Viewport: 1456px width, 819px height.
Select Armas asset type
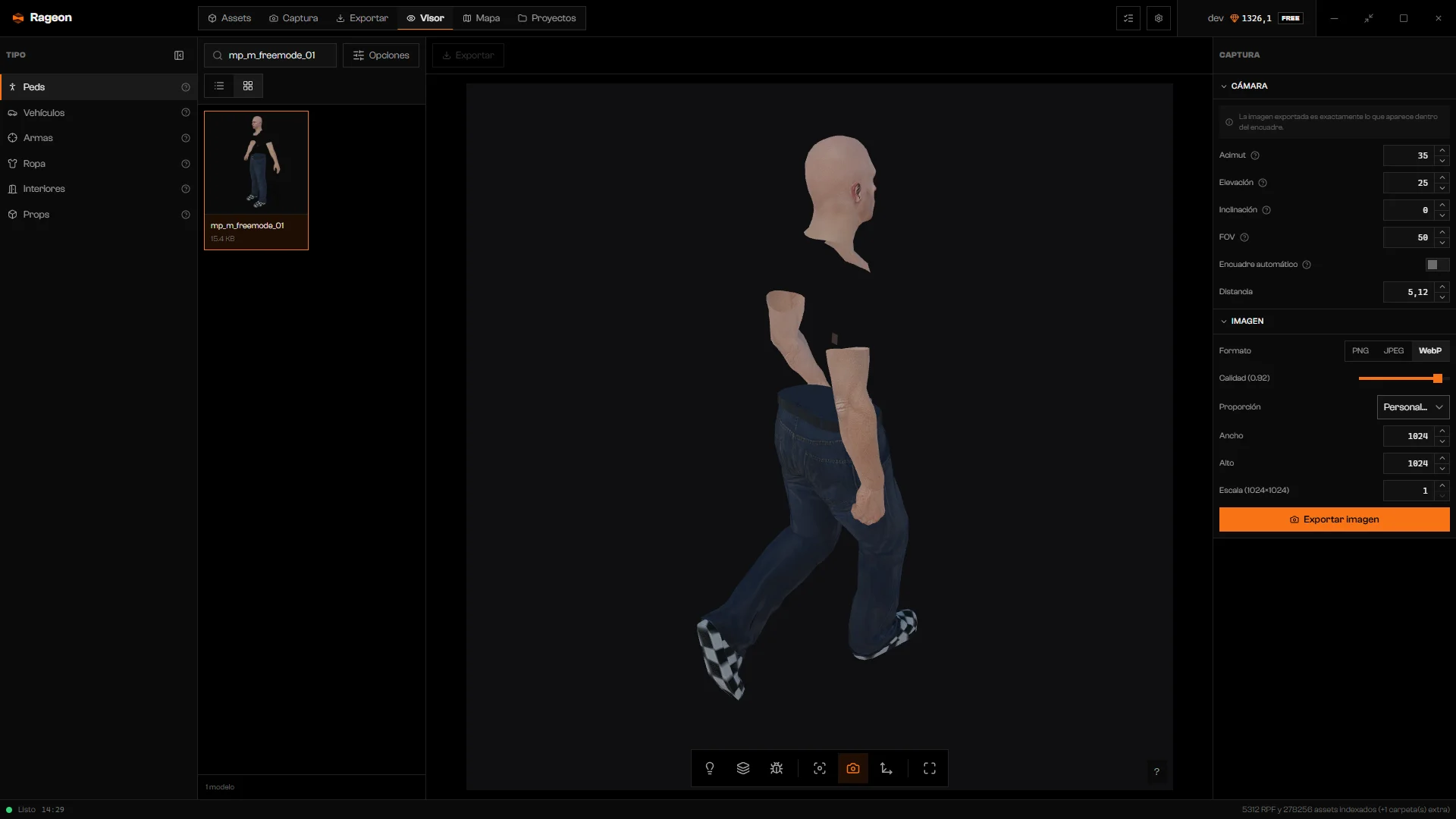(x=99, y=138)
